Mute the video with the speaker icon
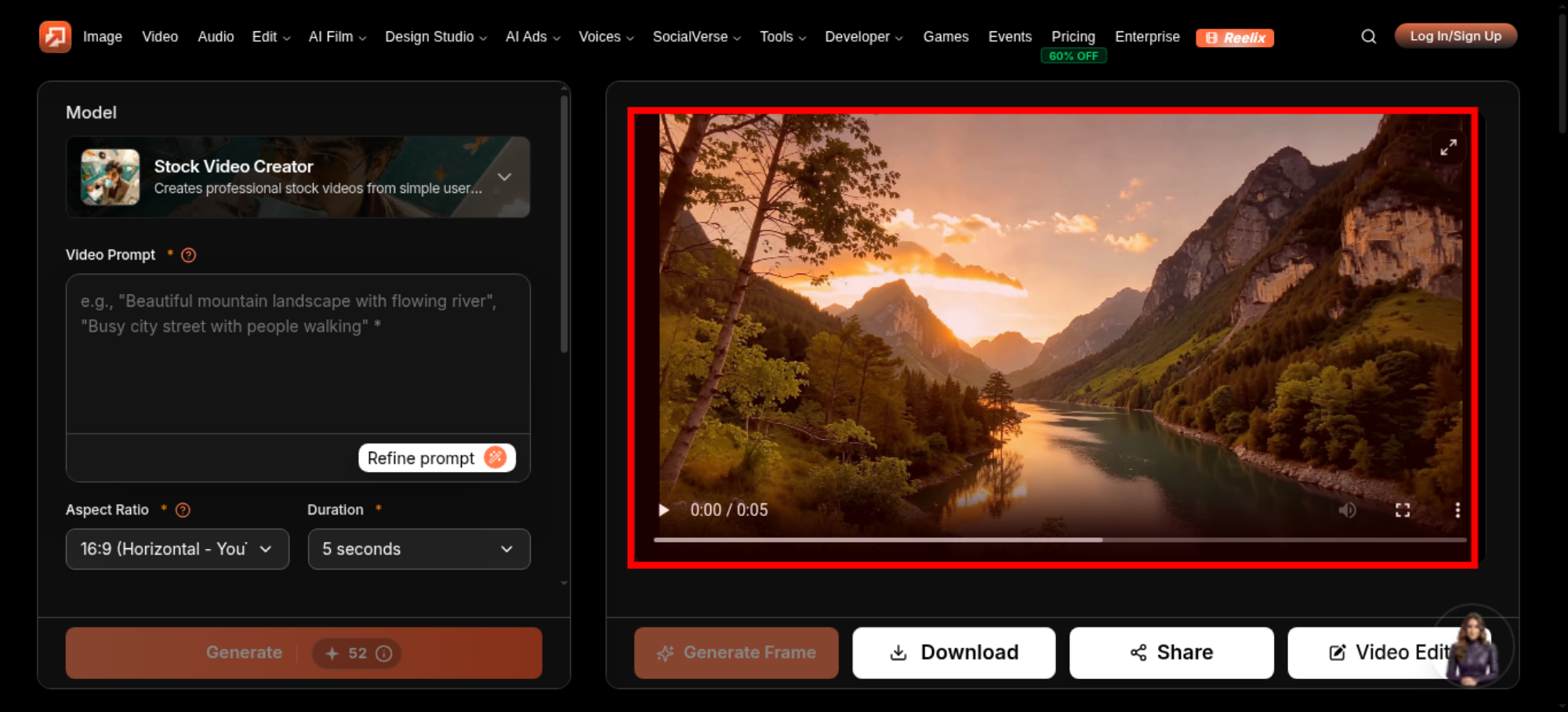This screenshot has width=1568, height=712. (x=1347, y=510)
